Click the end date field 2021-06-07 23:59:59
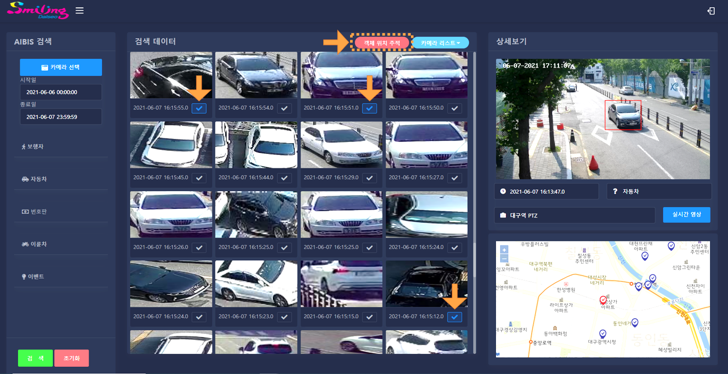The image size is (728, 374). [x=61, y=117]
